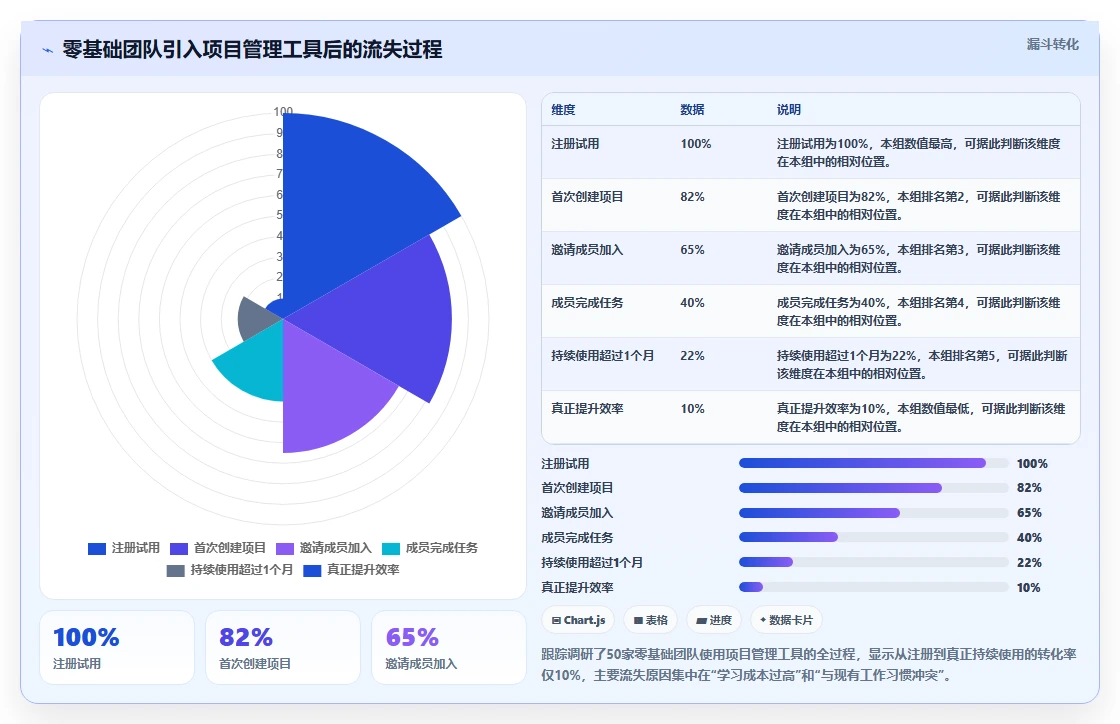Image resolution: width=1120 pixels, height=724 pixels.
Task: Select the 首次创建项目 cell in the table
Action: (587, 196)
